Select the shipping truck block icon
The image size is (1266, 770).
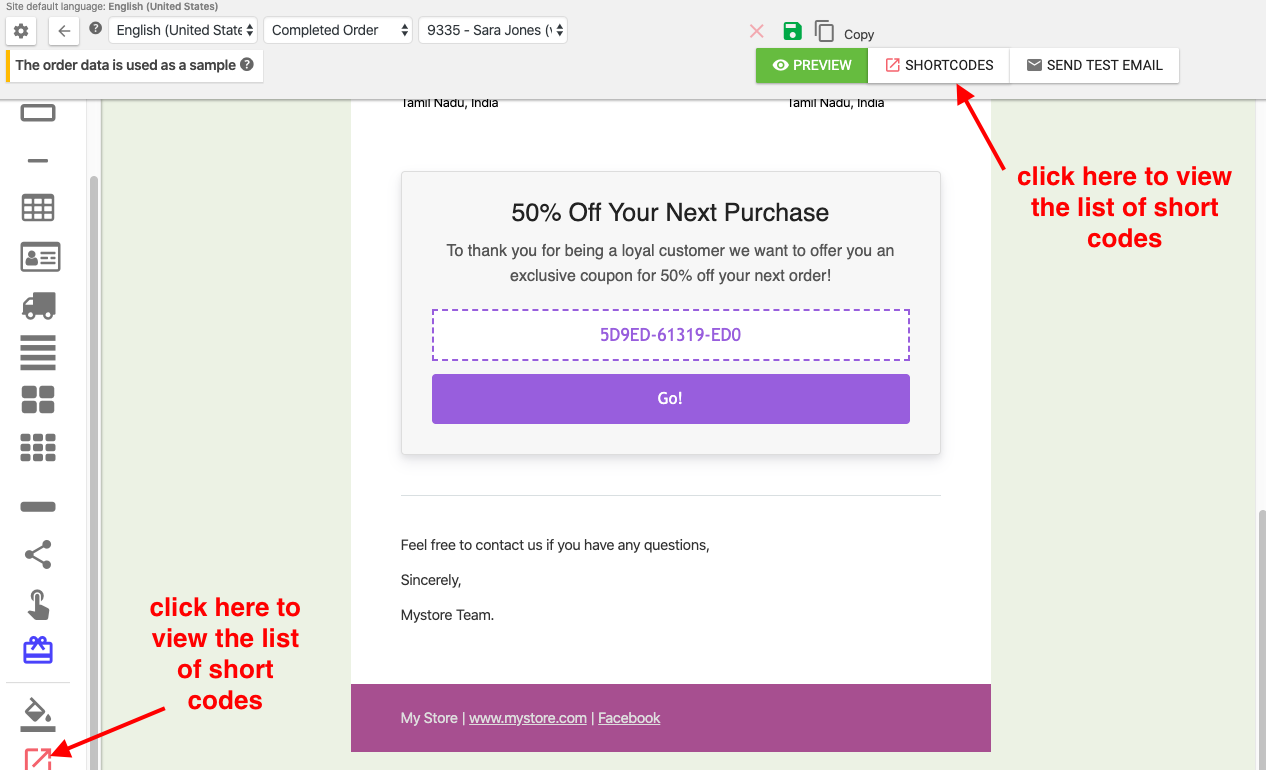(x=38, y=305)
